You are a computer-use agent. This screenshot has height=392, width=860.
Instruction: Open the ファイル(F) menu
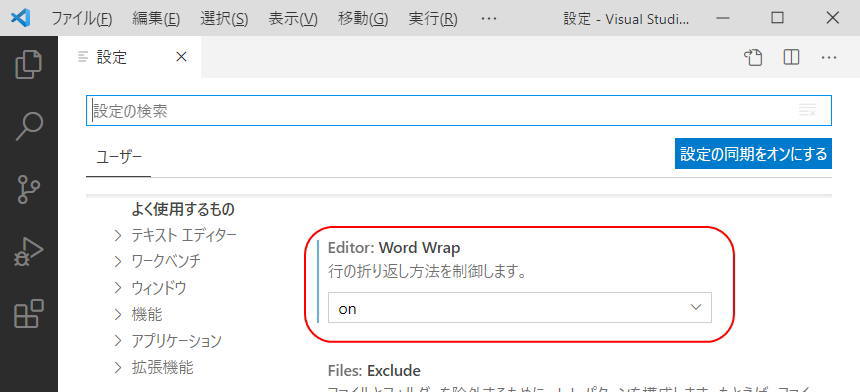[x=82, y=19]
